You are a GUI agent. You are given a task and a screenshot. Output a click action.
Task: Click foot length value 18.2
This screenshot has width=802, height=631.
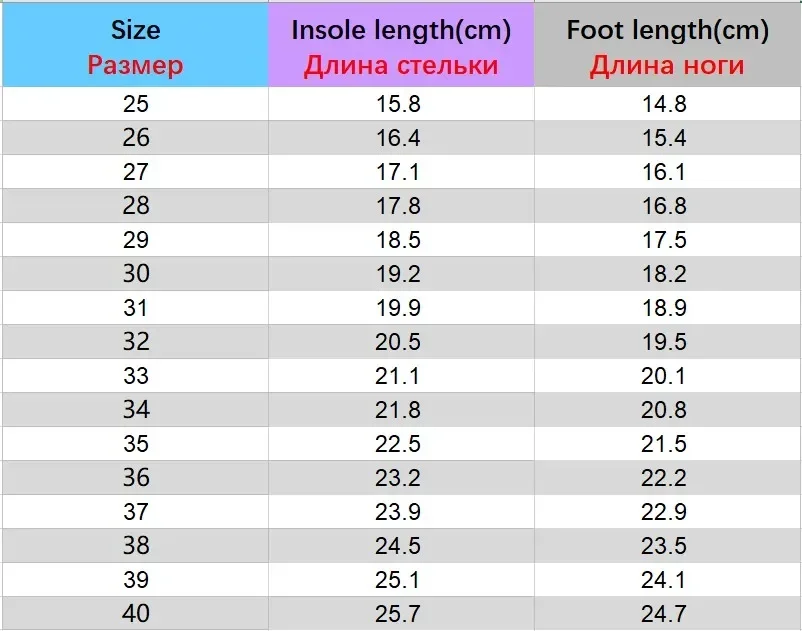664,274
